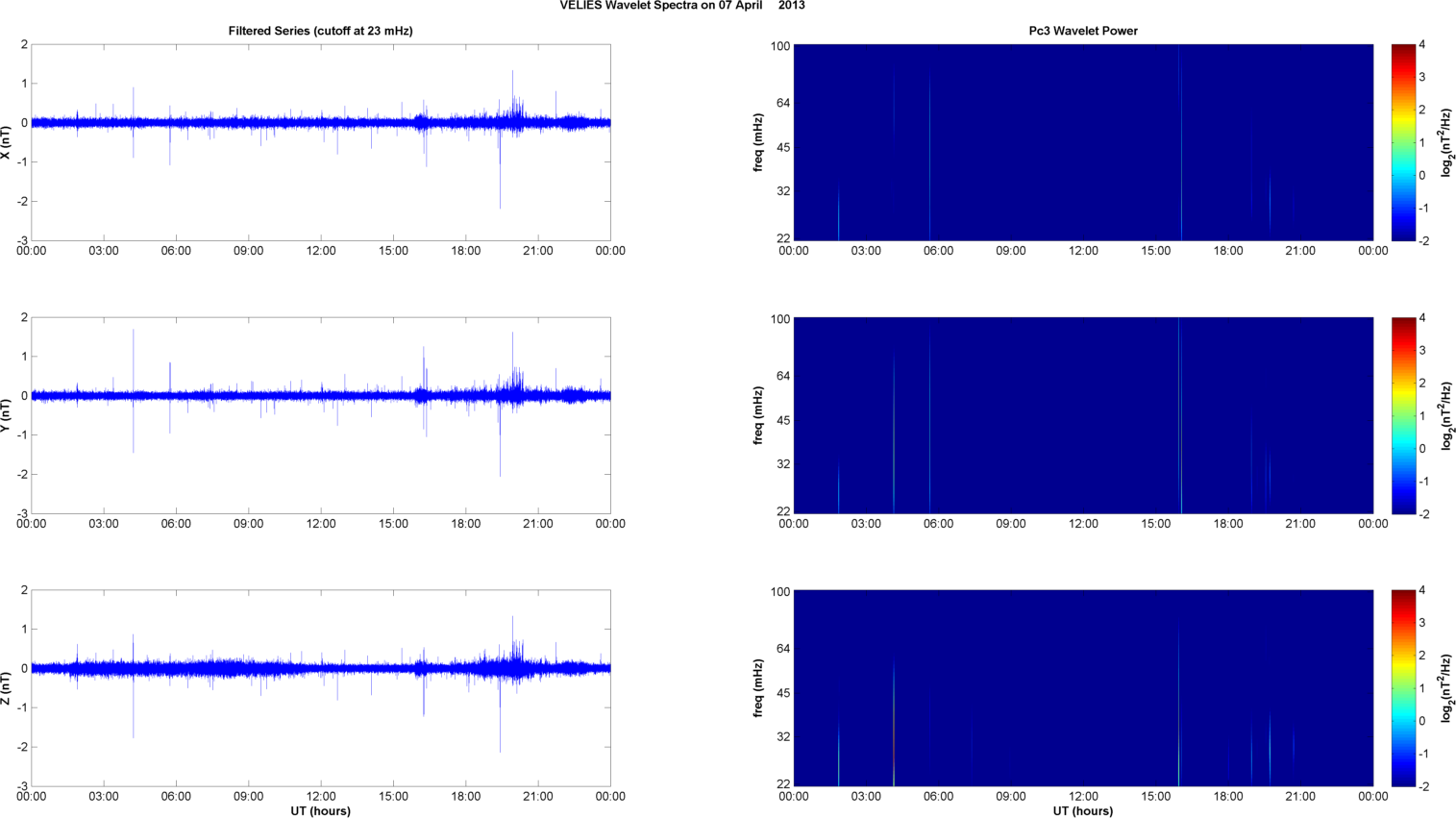Click the "VELIES Wavelet Spectra on 07 April 2013" title

point(682,6)
